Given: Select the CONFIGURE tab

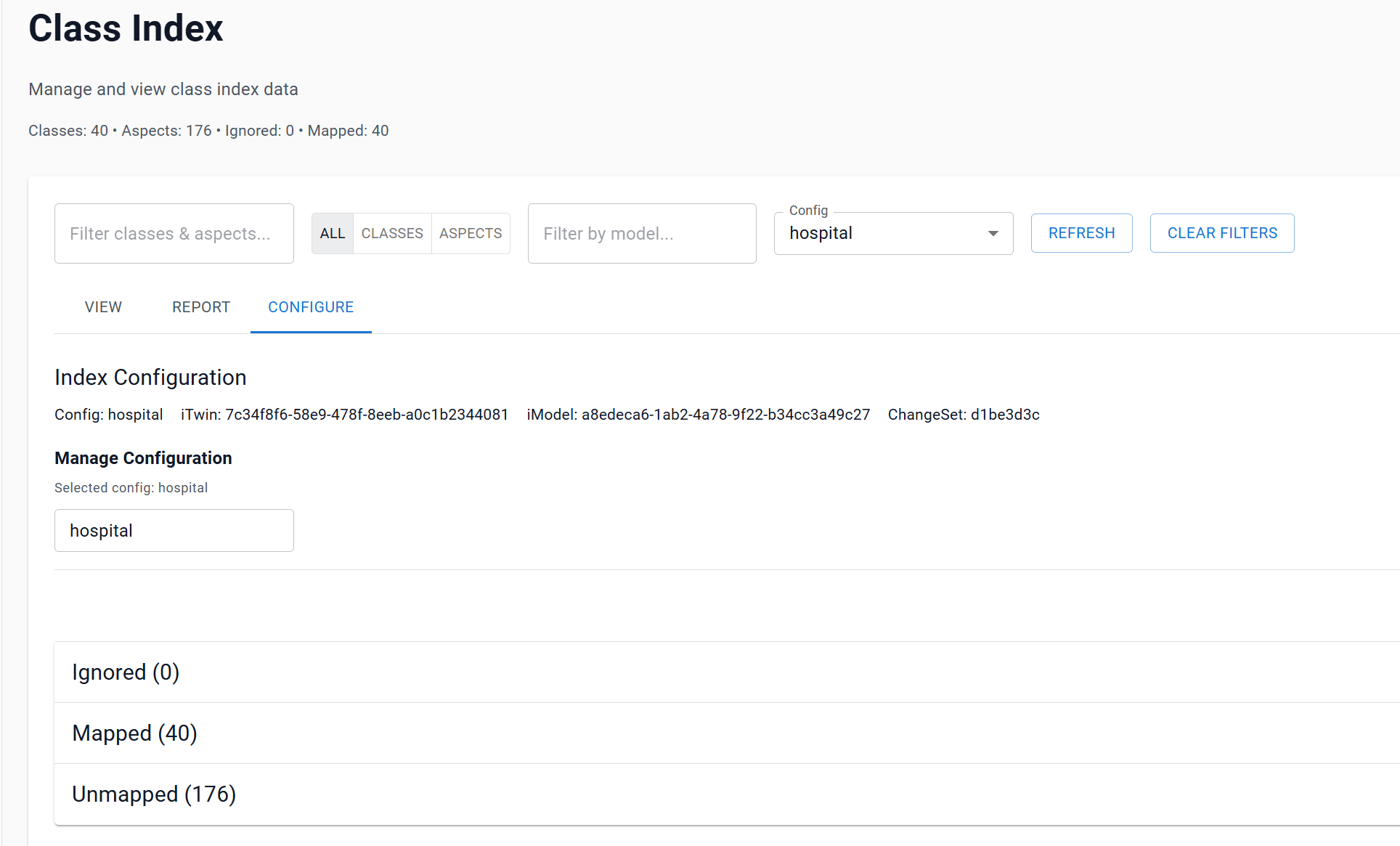Looking at the screenshot, I should [x=311, y=307].
